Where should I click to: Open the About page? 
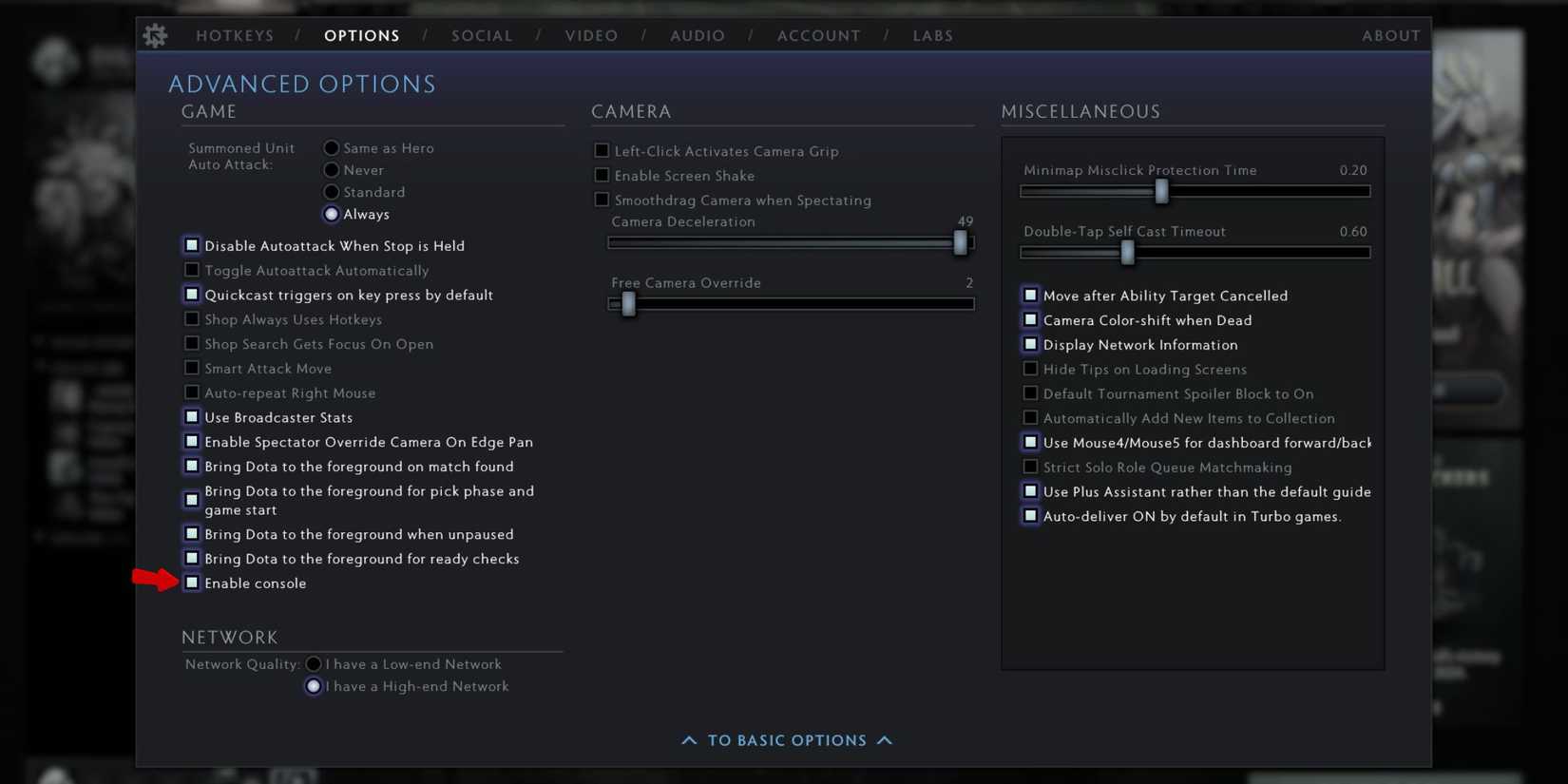point(1391,36)
